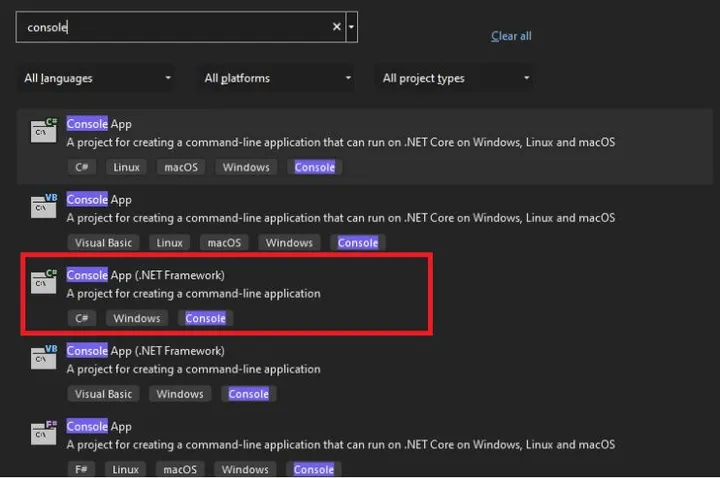The image size is (720, 478).
Task: Clear the search box with the X icon
Action: (337, 27)
